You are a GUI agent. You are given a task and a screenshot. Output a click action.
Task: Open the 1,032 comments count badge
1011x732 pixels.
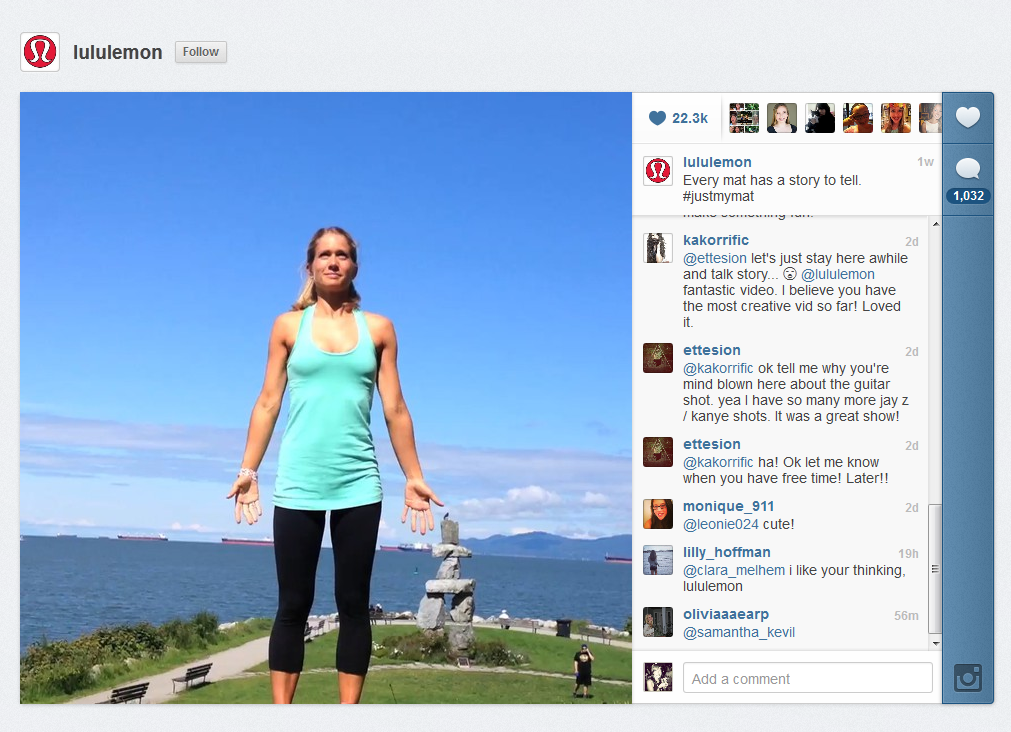[x=968, y=196]
